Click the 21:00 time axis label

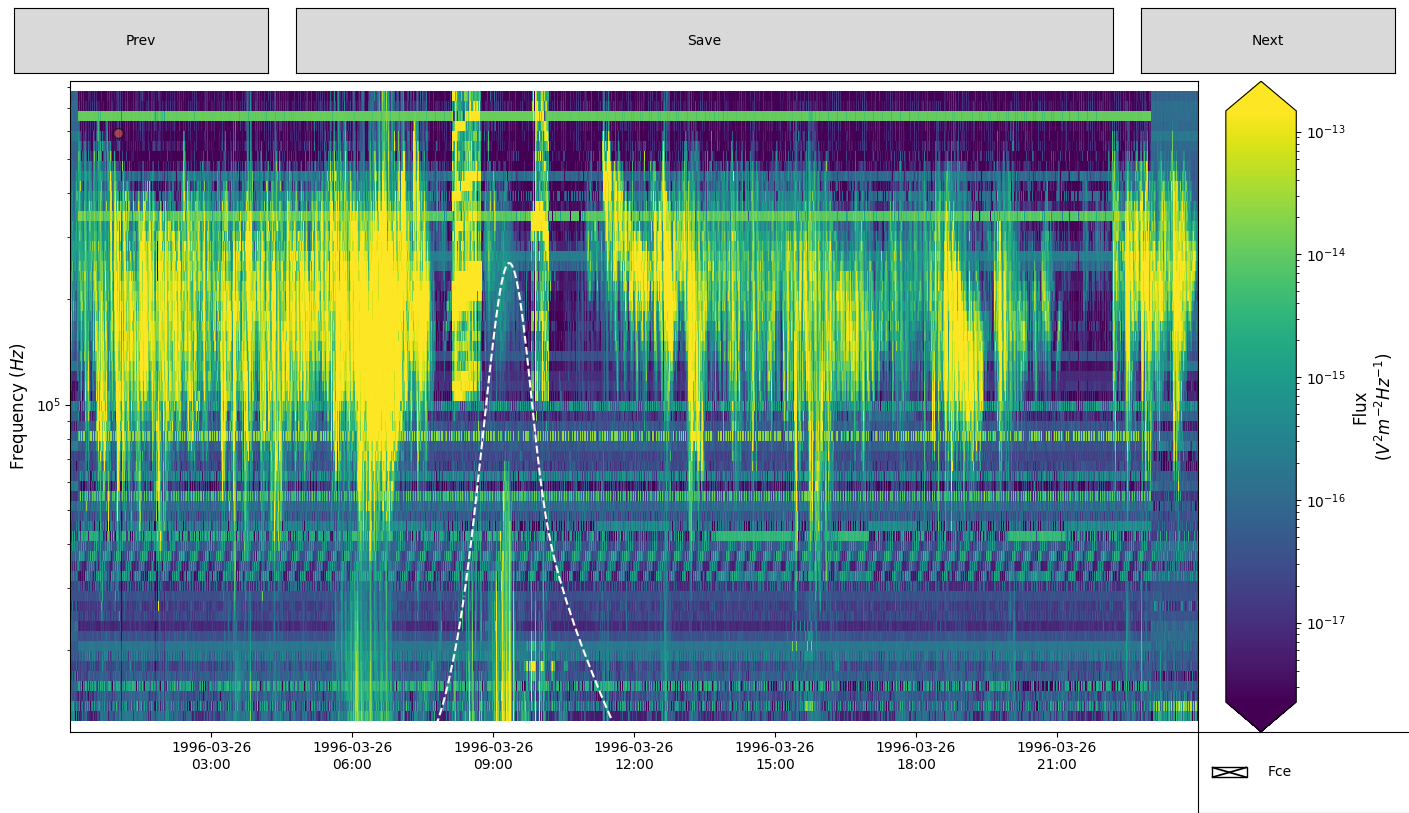[1057, 756]
